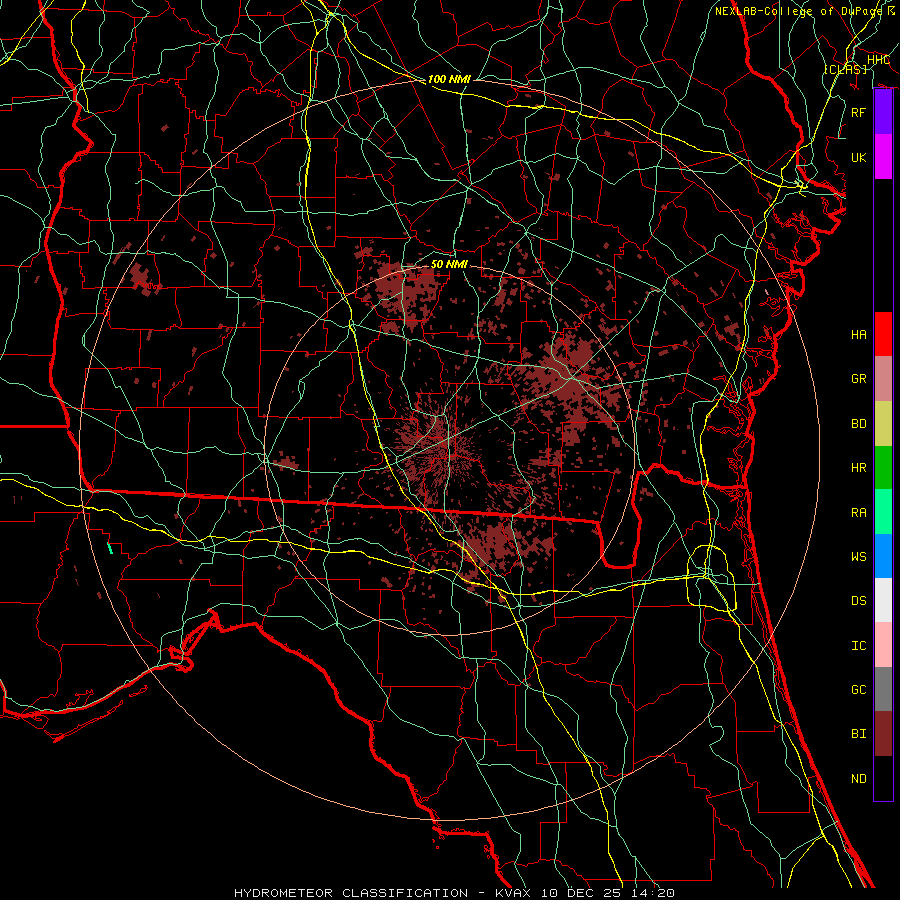900x900 pixels.
Task: Click the RF legend label
Action: click(x=858, y=112)
